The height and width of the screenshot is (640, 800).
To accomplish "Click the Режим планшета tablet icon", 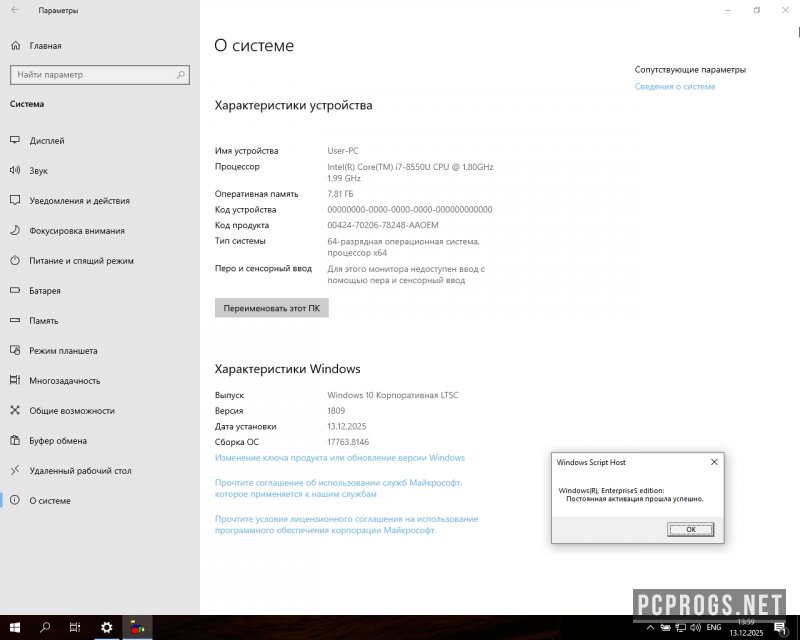I will click(x=15, y=350).
